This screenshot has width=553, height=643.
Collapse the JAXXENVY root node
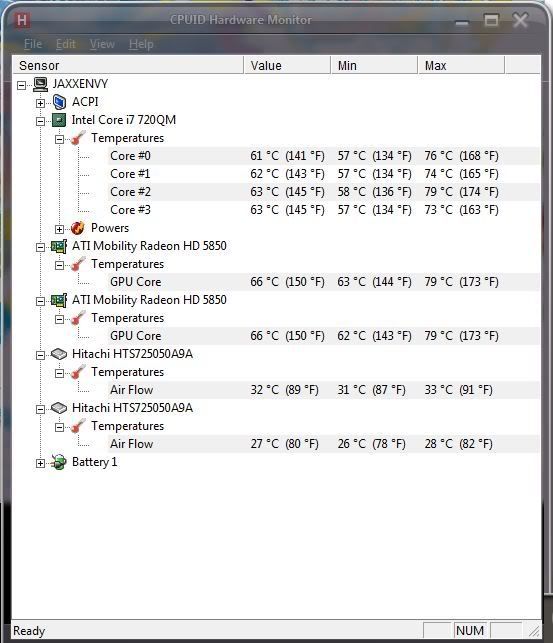click(x=21, y=85)
